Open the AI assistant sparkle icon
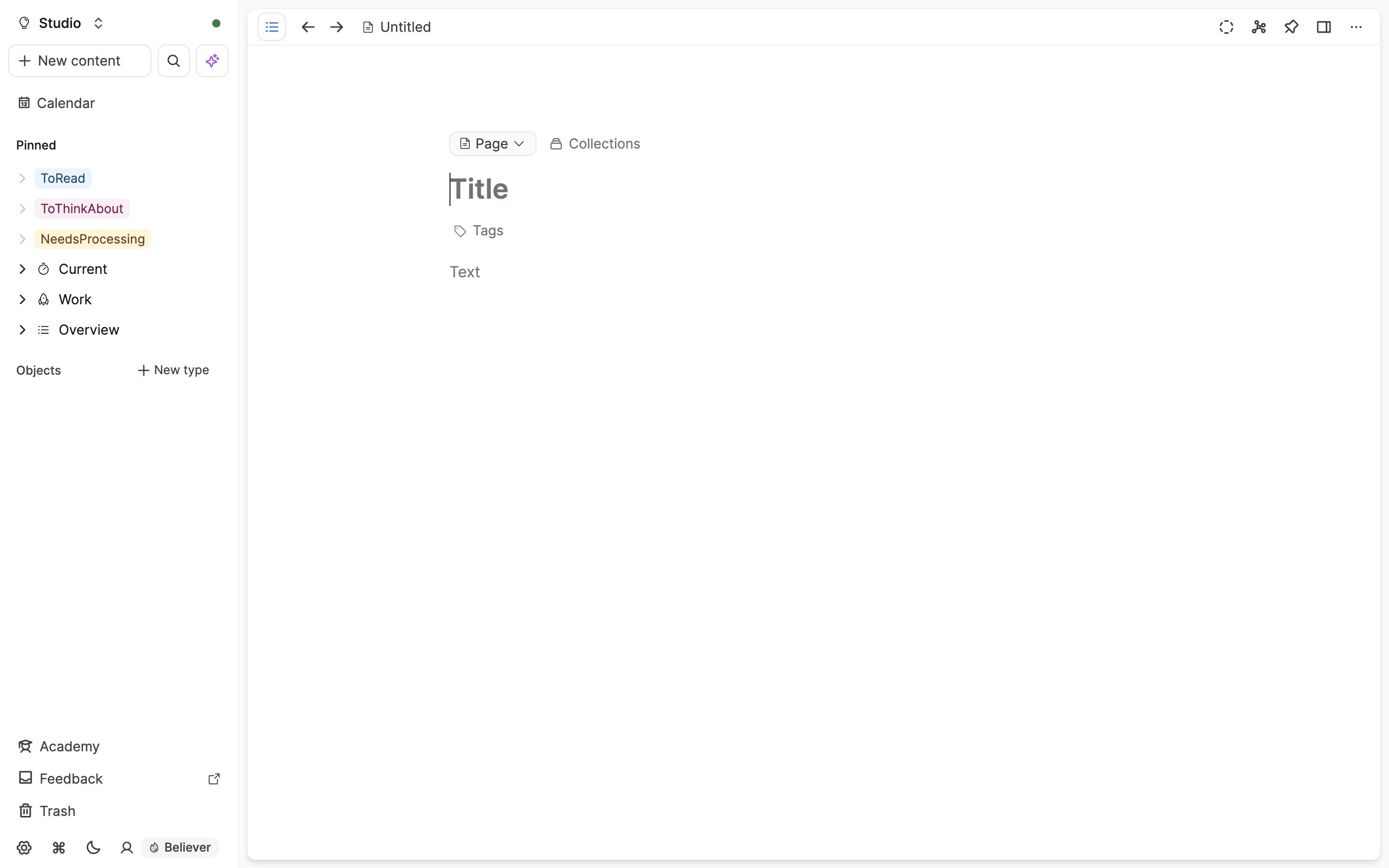Image resolution: width=1389 pixels, height=868 pixels. (x=212, y=61)
